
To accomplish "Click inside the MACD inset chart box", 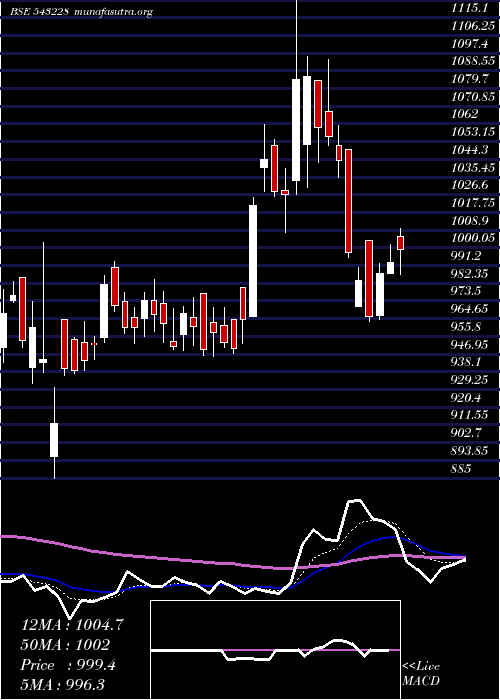I will [x=275, y=650].
